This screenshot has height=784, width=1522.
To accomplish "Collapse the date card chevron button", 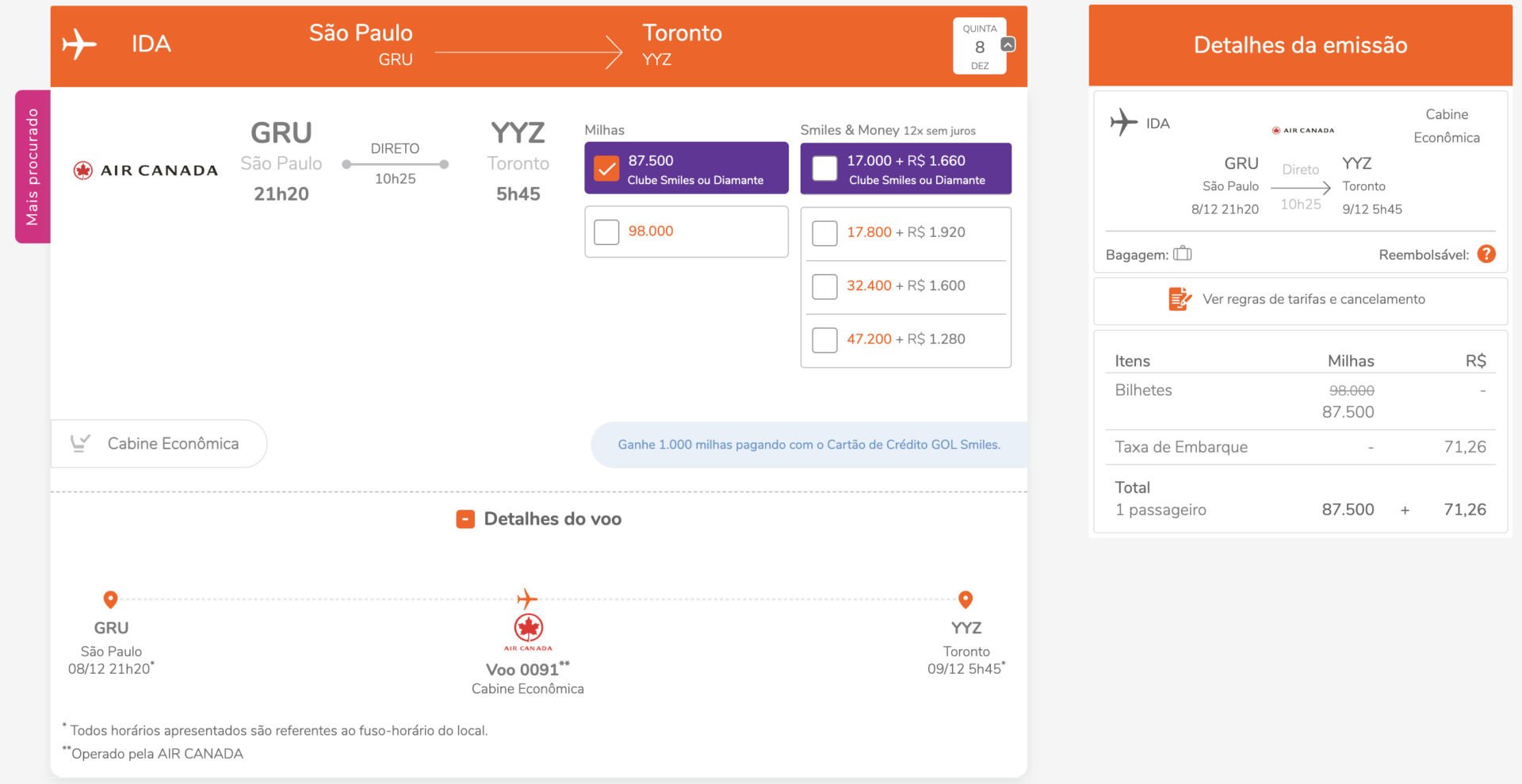I will pyautogui.click(x=1008, y=44).
